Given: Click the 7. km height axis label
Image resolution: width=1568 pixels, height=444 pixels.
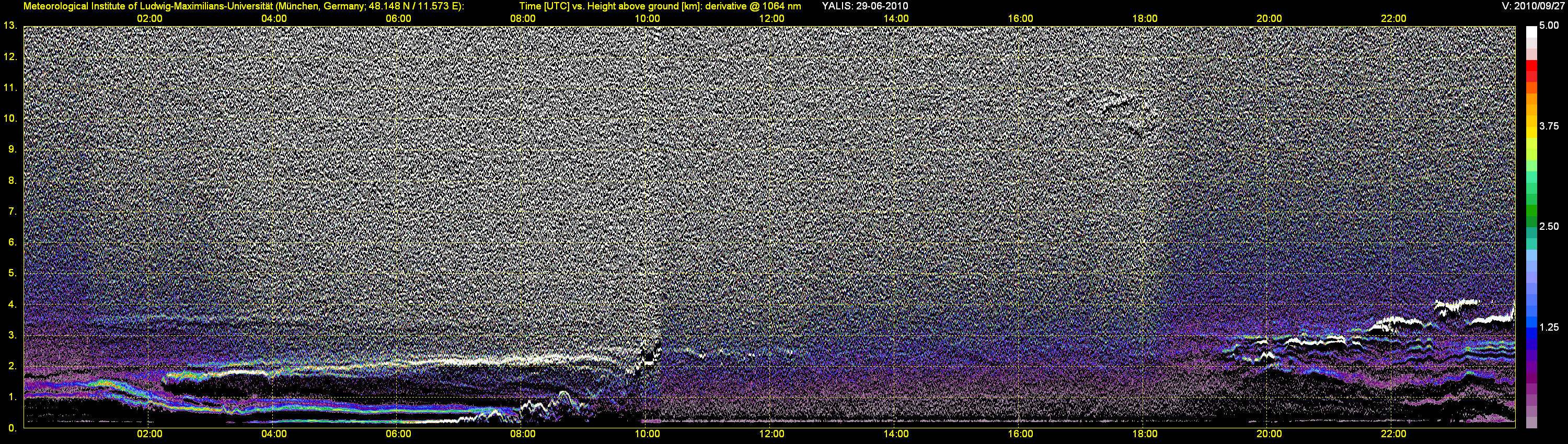Looking at the screenshot, I should 12,211.
